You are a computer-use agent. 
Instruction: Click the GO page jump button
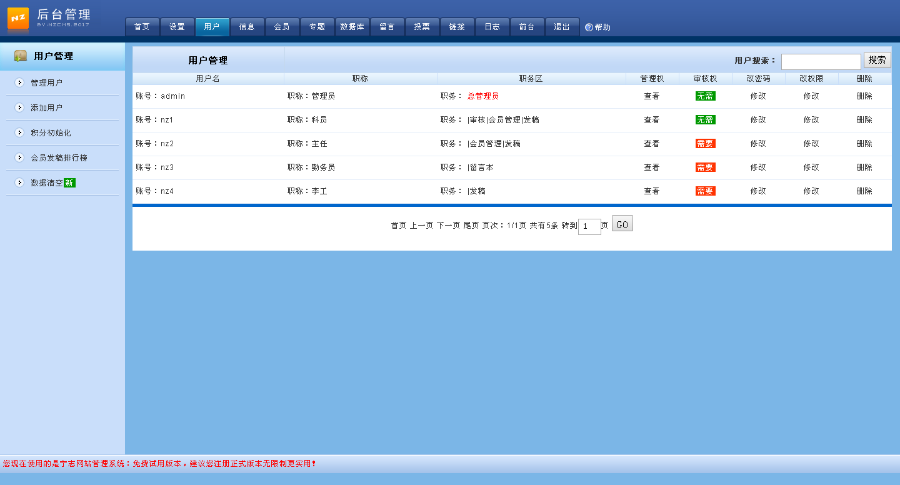coord(622,224)
